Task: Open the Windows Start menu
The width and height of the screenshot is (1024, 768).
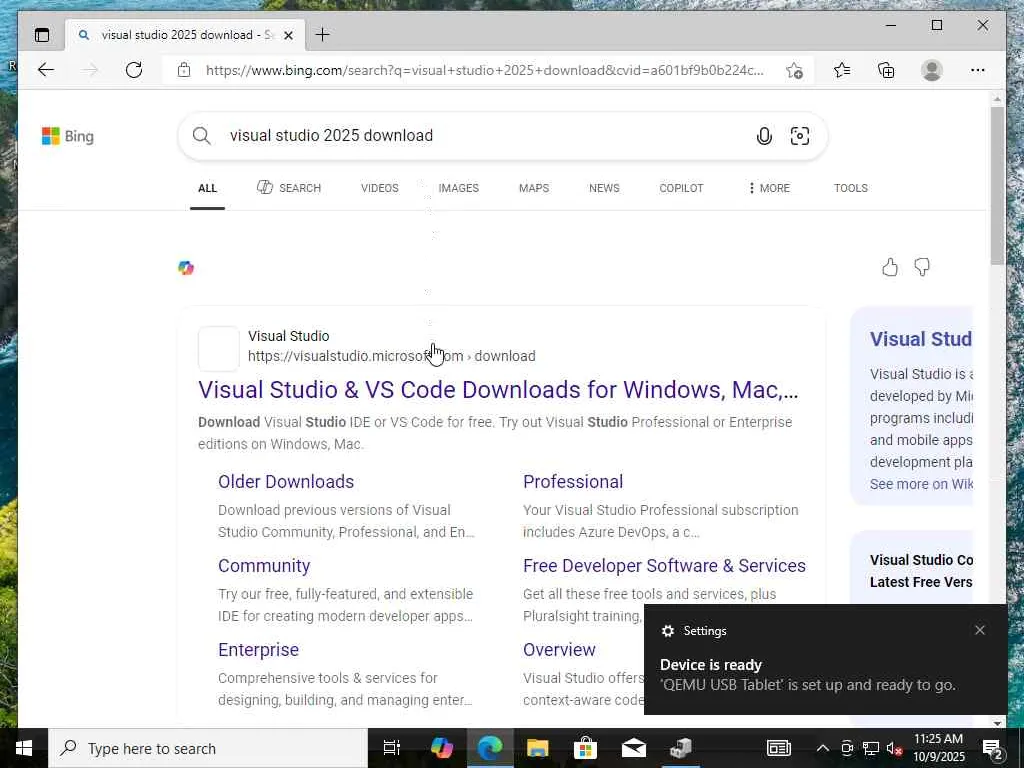Action: point(24,748)
